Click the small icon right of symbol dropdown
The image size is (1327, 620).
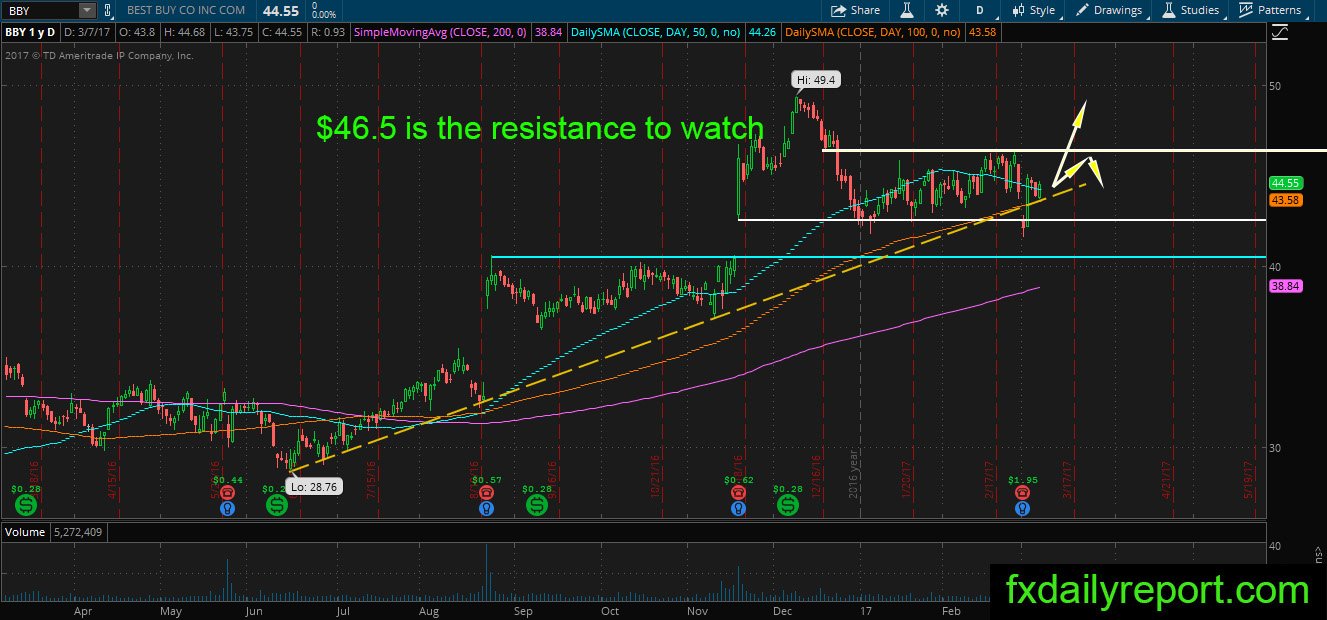pos(109,10)
